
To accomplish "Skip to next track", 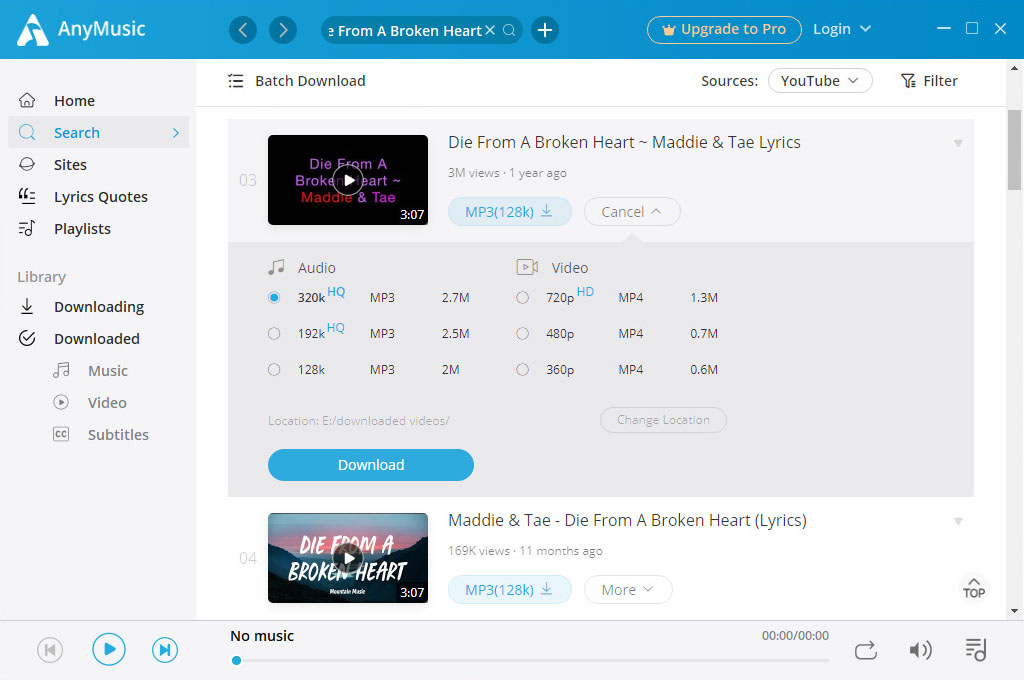I will 165,650.
